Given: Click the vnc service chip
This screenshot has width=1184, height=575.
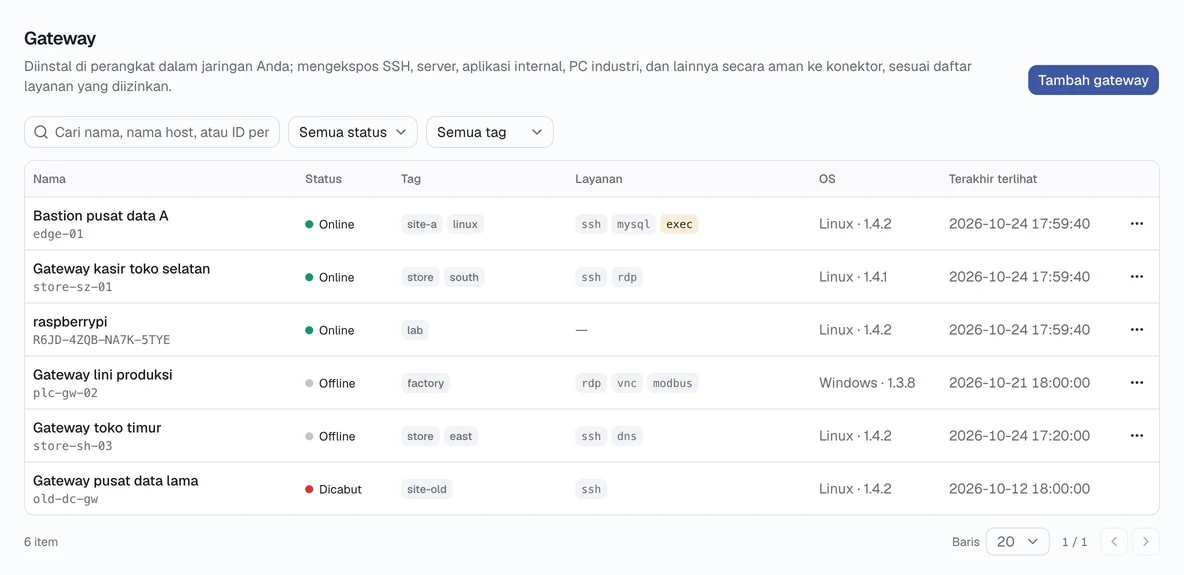Looking at the screenshot, I should point(627,383).
